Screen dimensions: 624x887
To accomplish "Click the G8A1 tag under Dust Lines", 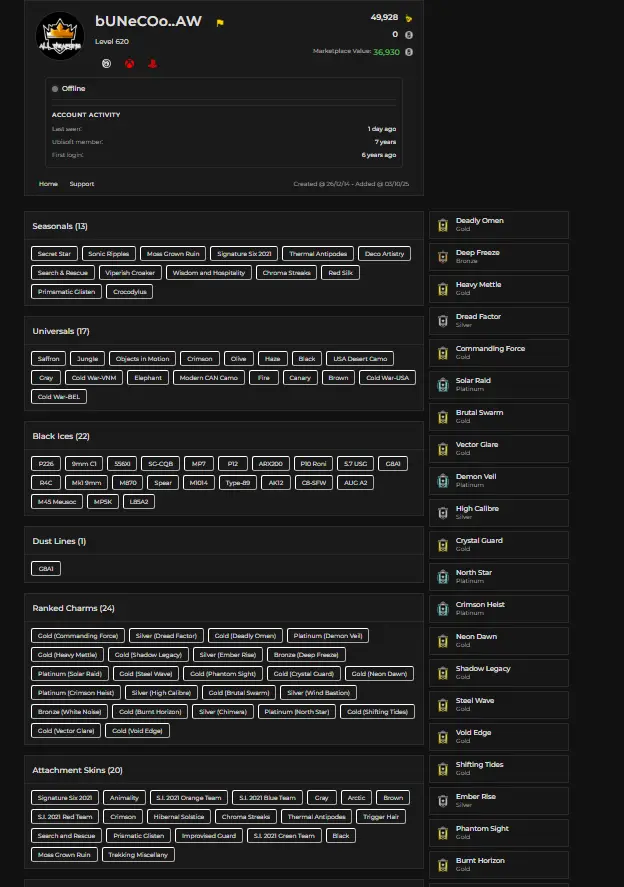I will pyautogui.click(x=46, y=568).
